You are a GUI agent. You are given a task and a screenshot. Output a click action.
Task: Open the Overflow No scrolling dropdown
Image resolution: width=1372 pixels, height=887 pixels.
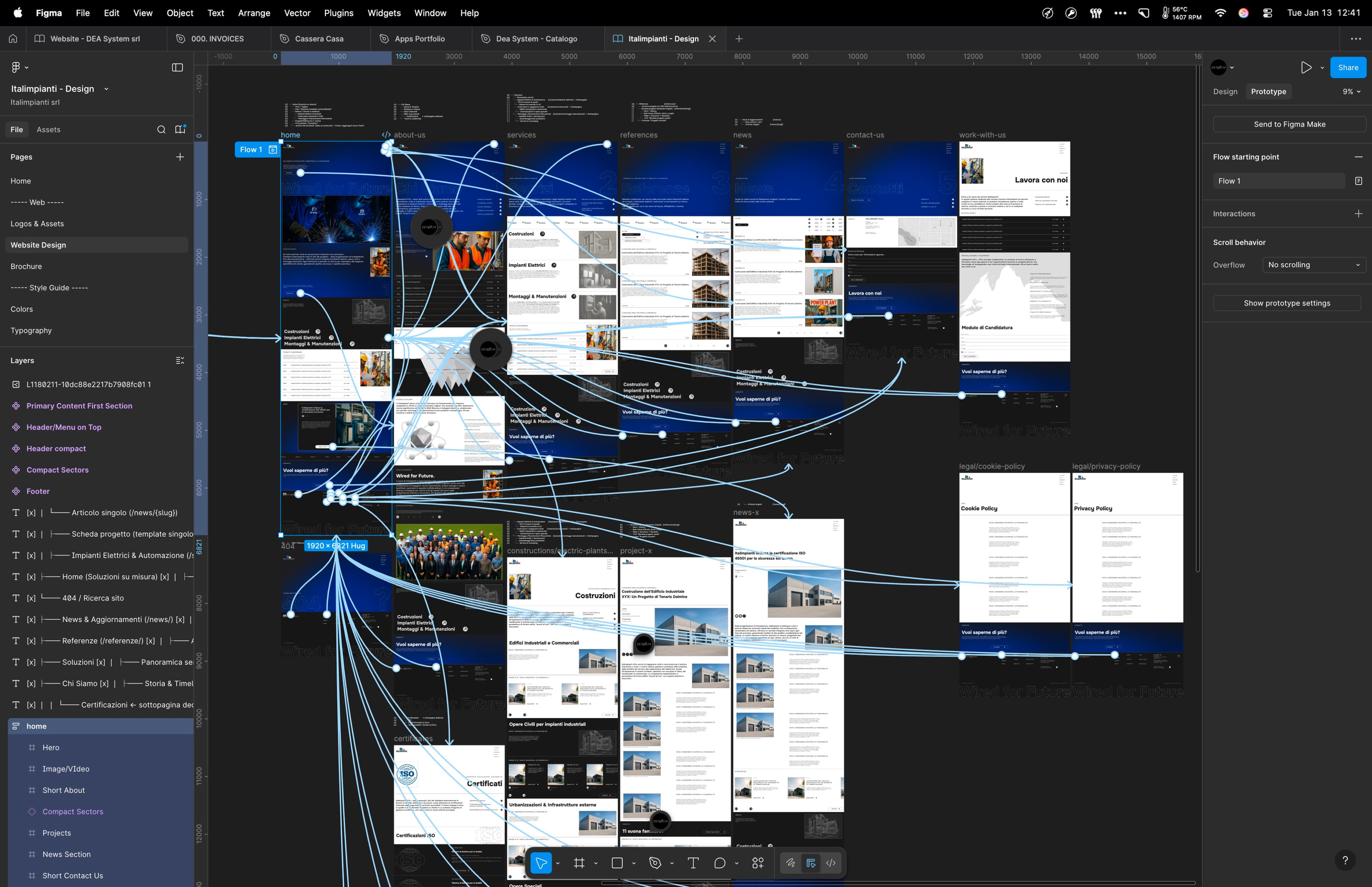[x=1314, y=265]
